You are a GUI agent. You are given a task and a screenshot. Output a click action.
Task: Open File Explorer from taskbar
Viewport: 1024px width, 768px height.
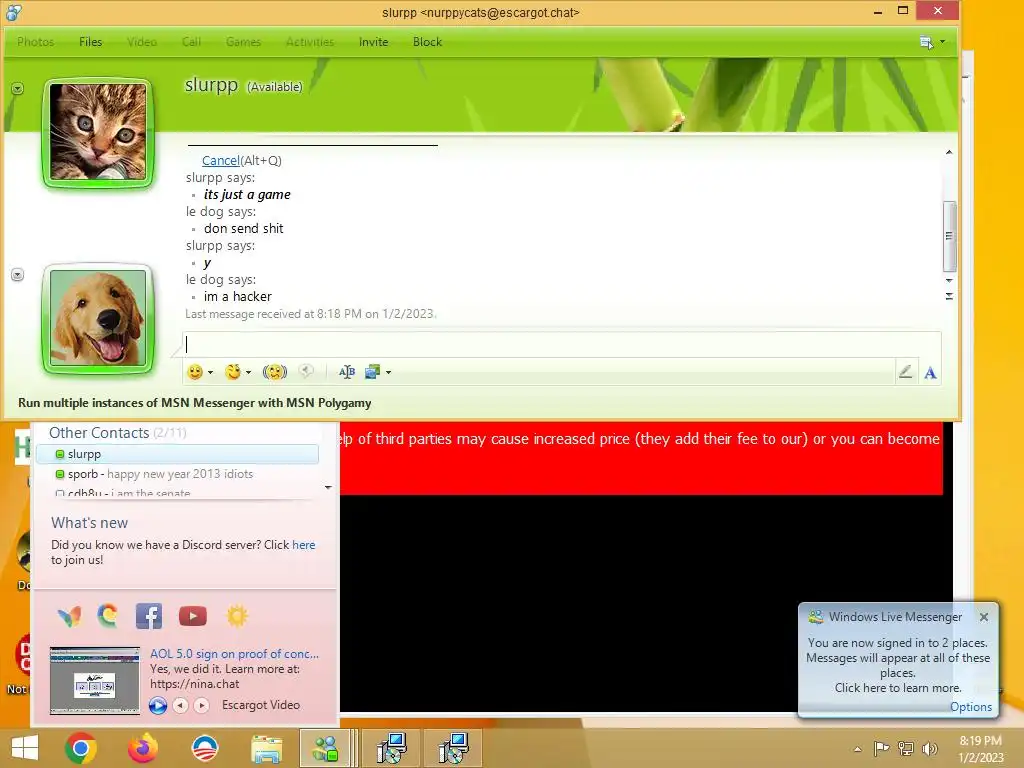(266, 748)
